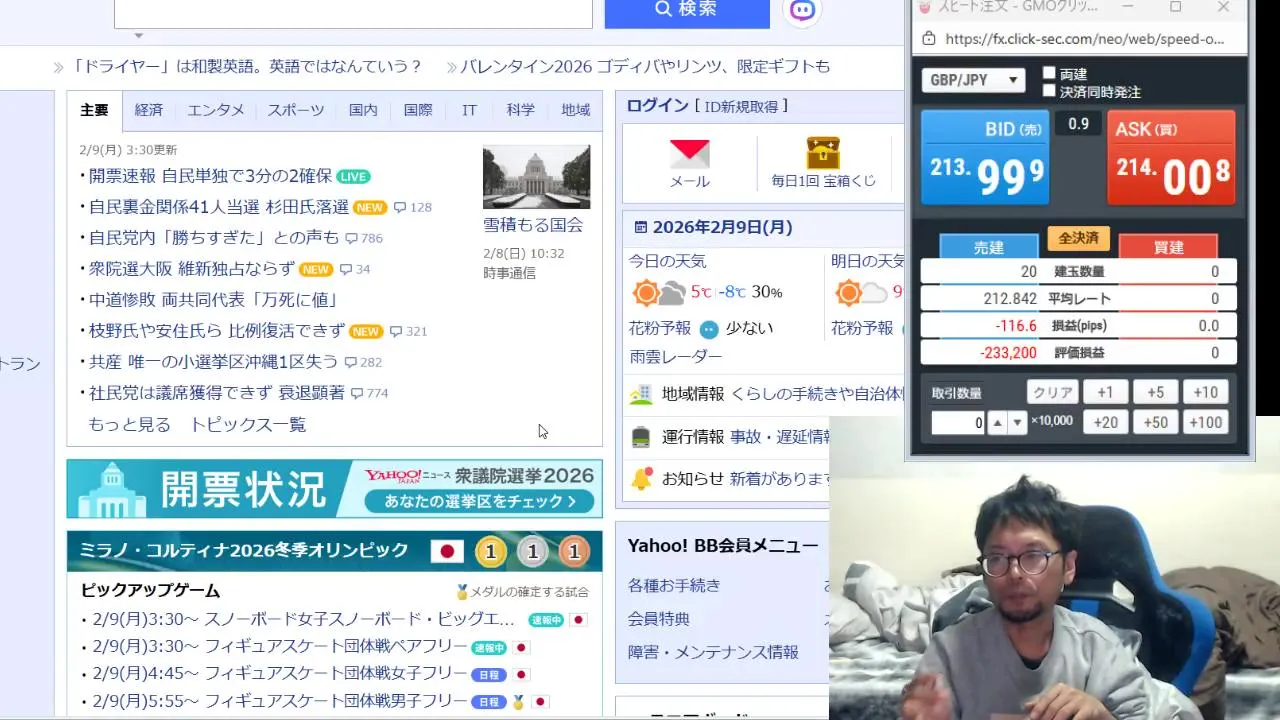Click the もっと見る link

pos(129,425)
